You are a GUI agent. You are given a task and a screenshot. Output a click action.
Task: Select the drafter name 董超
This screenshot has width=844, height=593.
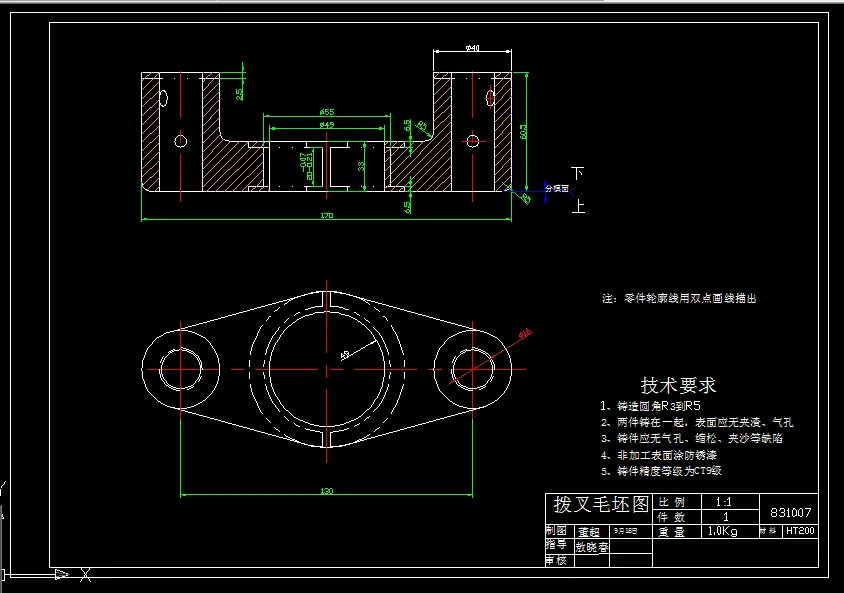pyautogui.click(x=589, y=532)
